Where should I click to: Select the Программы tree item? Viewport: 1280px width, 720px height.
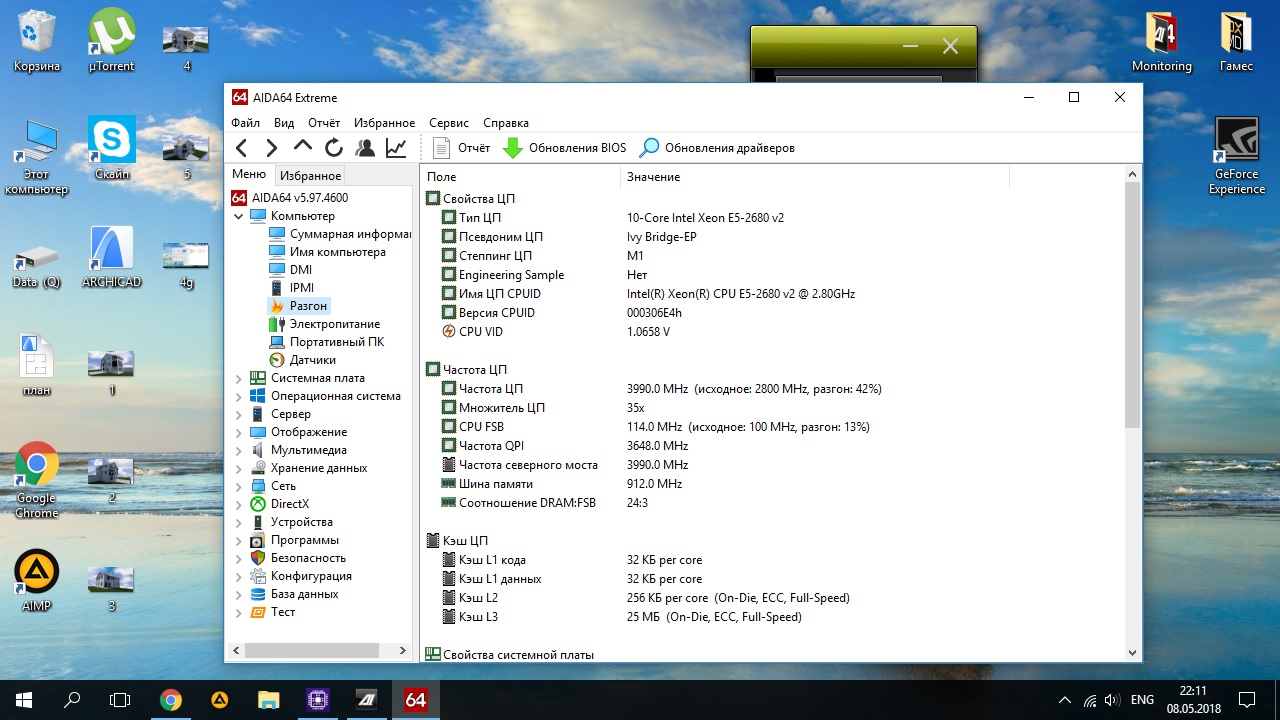[295, 540]
